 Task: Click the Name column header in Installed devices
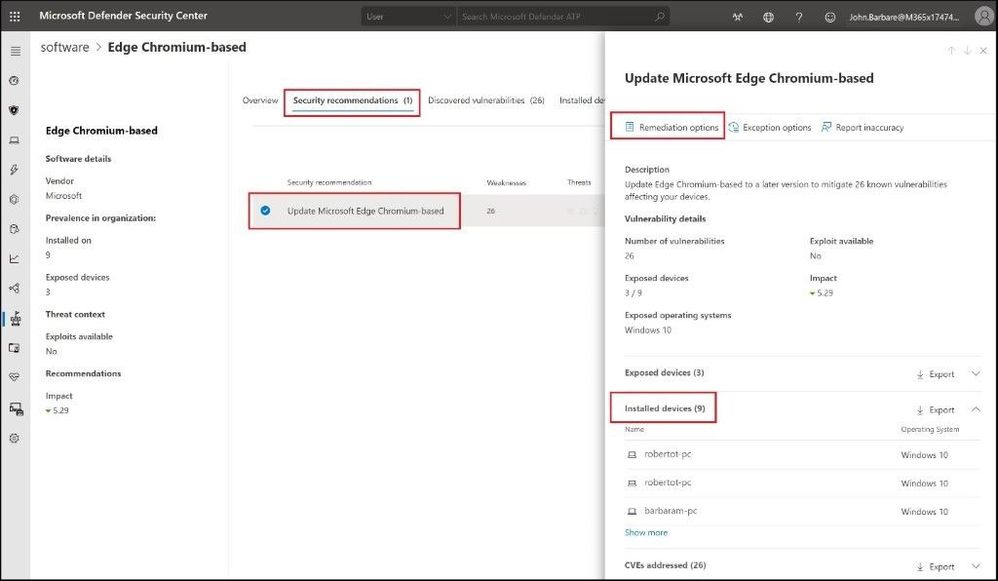coord(634,430)
